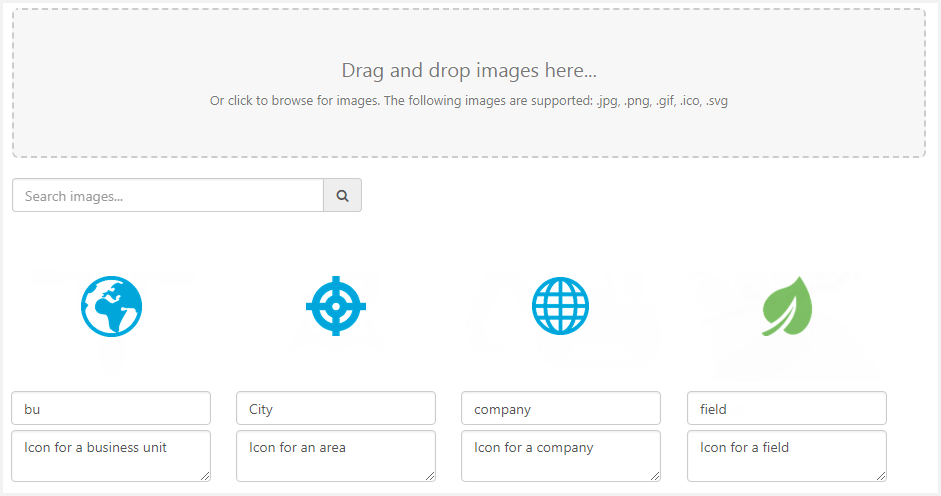
Task: Select the Earth globe icon for bu
Action: (112, 306)
